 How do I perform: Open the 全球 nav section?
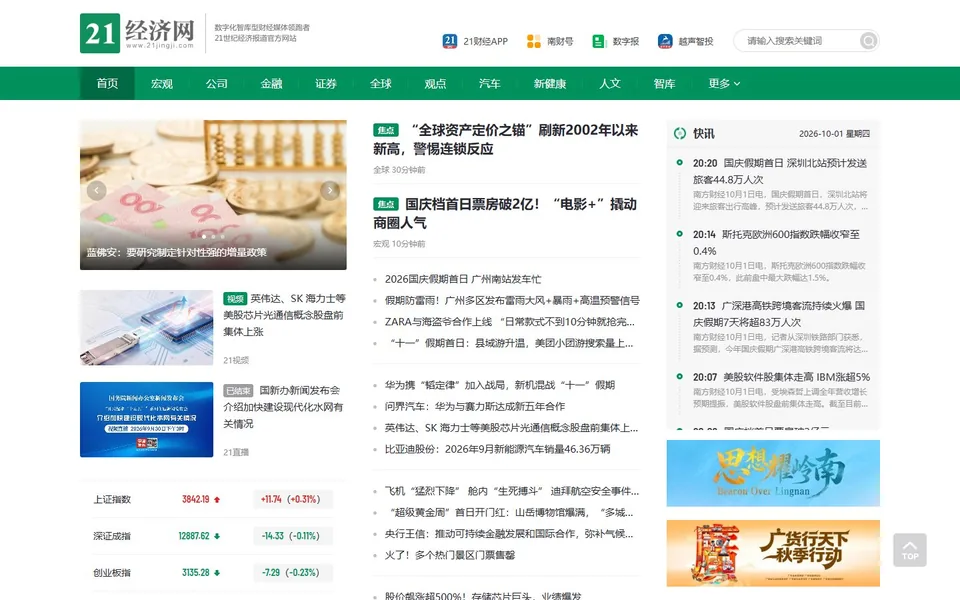tap(380, 83)
